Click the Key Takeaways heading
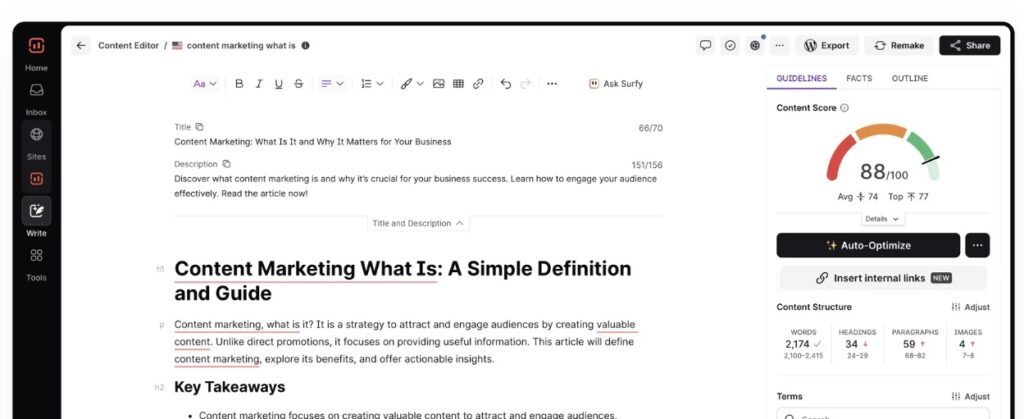 [x=230, y=387]
